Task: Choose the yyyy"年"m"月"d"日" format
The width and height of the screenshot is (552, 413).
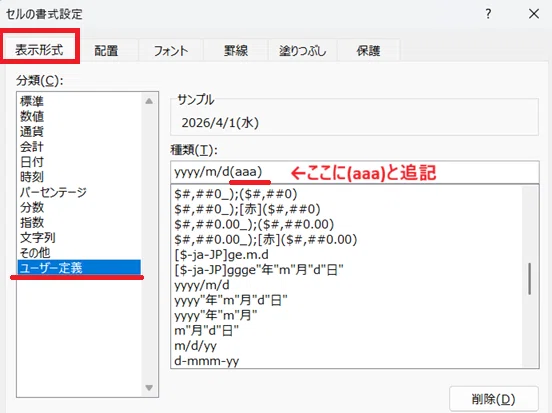Action: click(x=347, y=300)
